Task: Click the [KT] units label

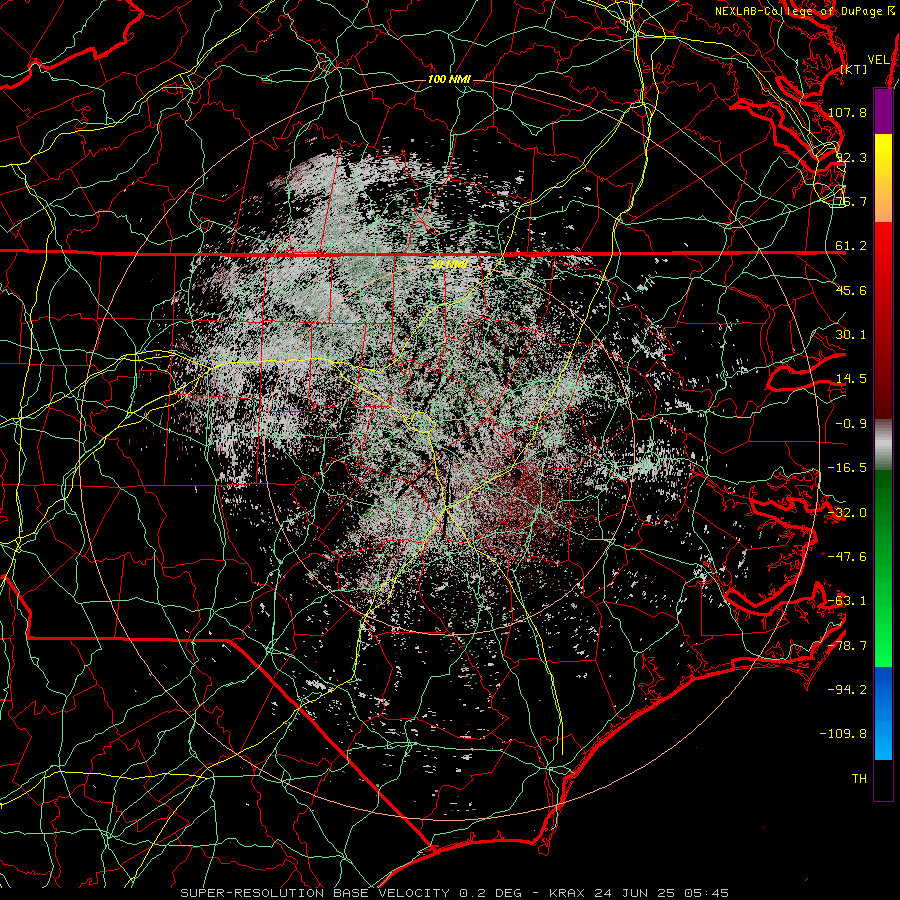Action: coord(854,69)
